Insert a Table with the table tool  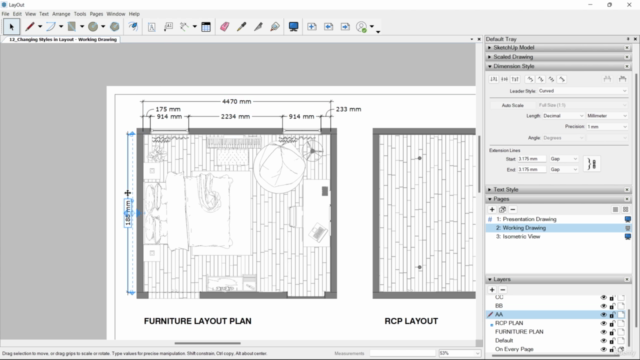tap(206, 27)
